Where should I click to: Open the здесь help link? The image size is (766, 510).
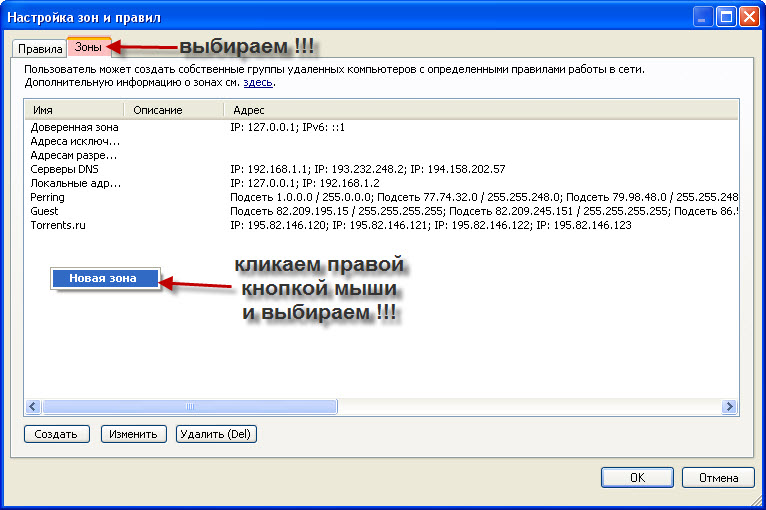(258, 83)
